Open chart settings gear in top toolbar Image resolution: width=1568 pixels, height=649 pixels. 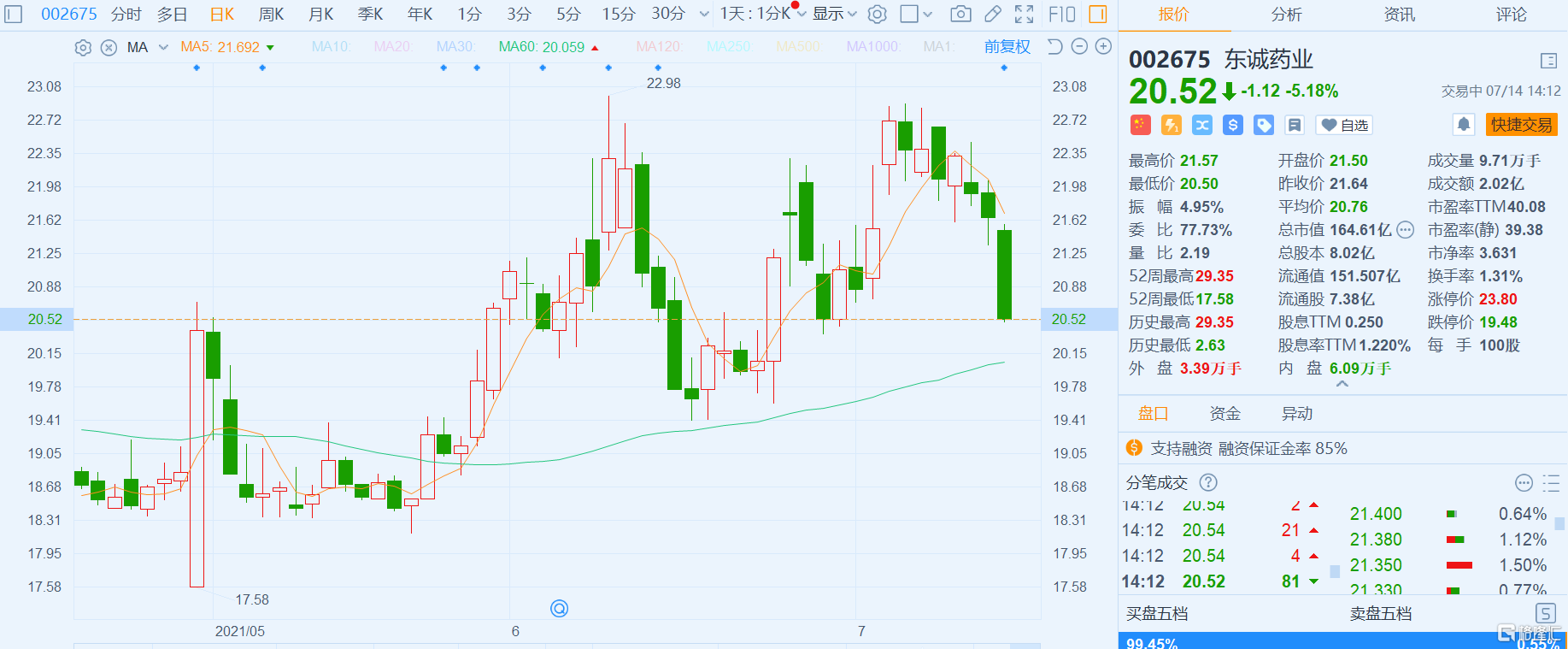tap(877, 14)
